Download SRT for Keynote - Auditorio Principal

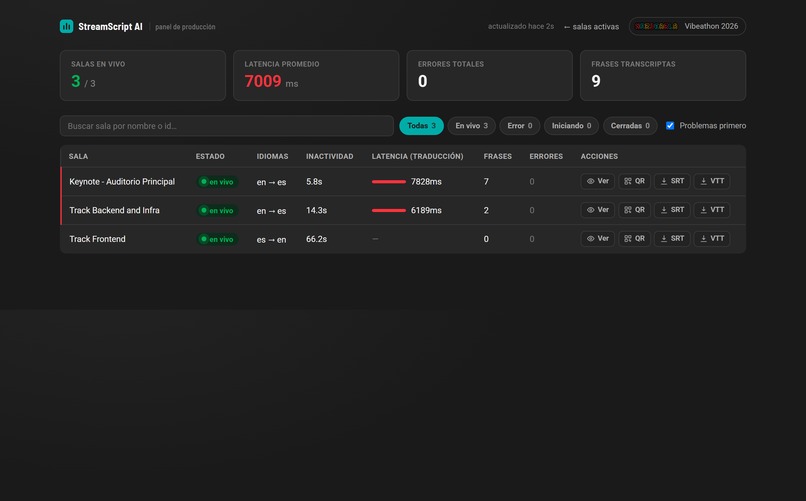click(x=672, y=181)
